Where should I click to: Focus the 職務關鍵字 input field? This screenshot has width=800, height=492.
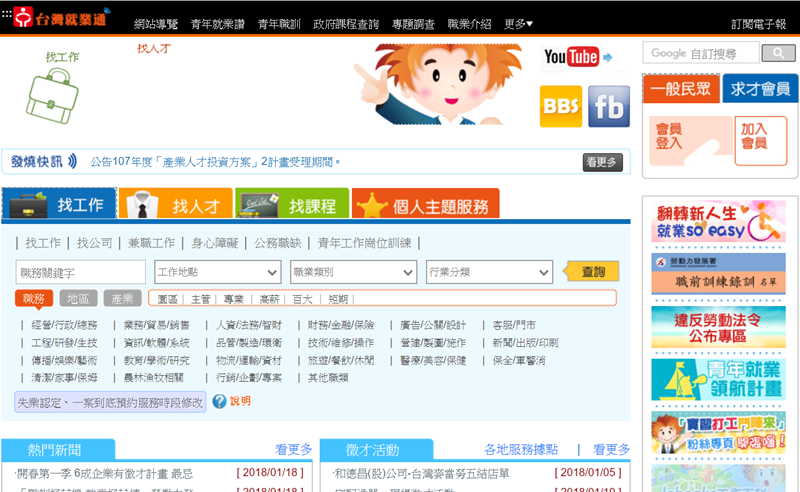pyautogui.click(x=81, y=272)
